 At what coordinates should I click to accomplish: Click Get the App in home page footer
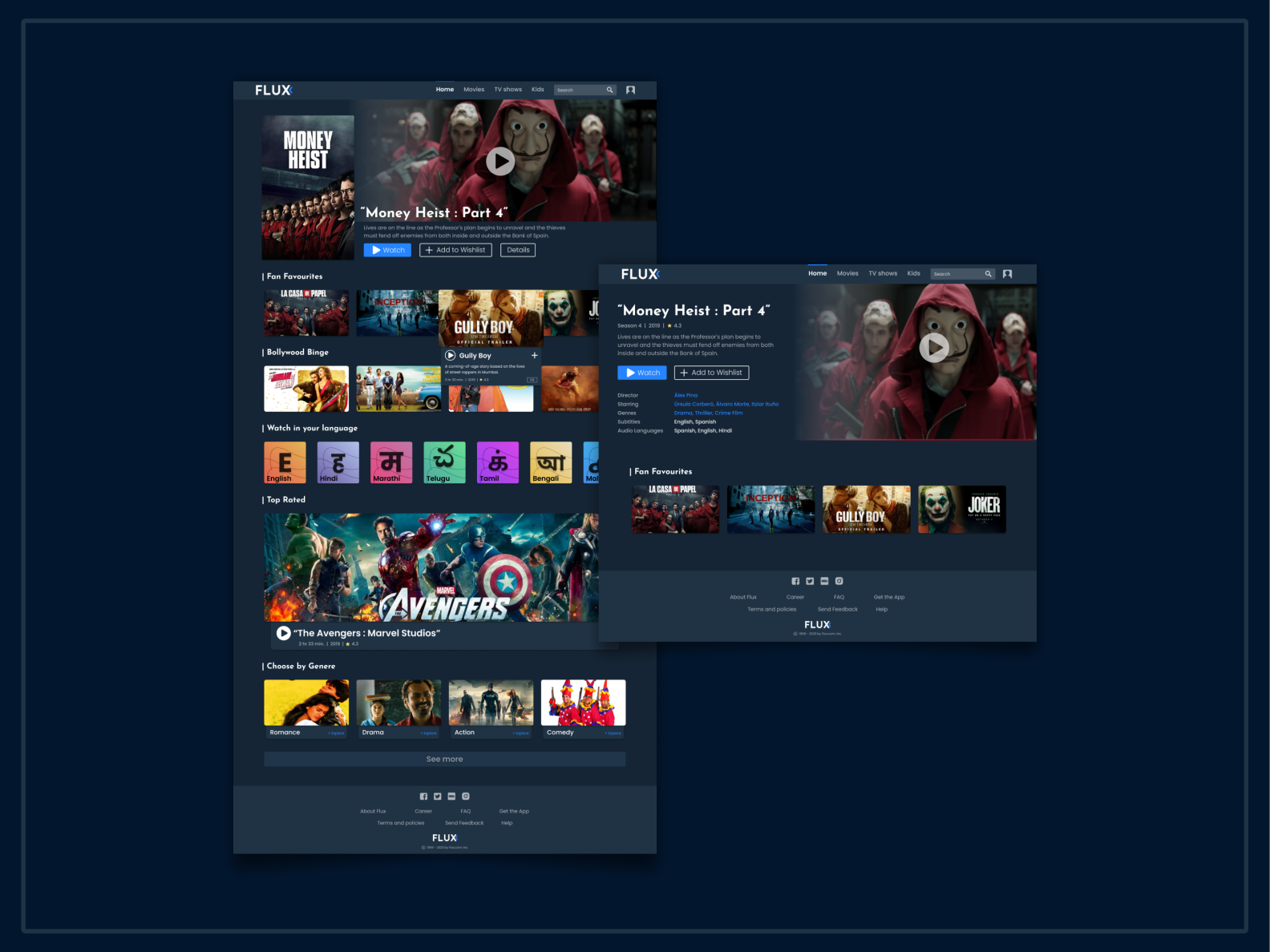tap(514, 811)
